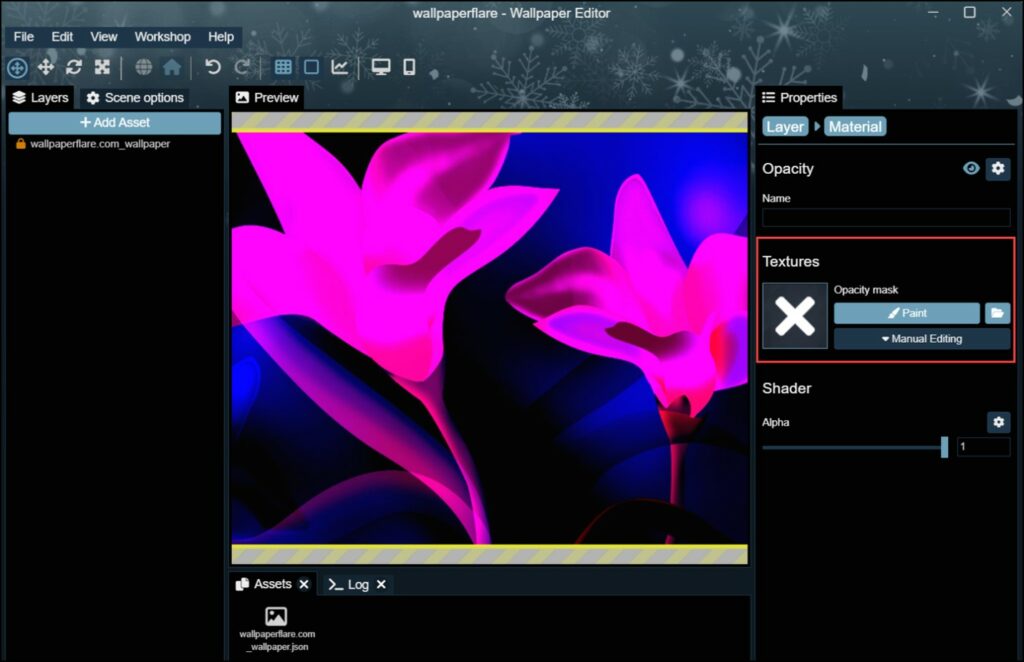
Task: Open the Shader Alpha settings gear
Action: pos(998,422)
